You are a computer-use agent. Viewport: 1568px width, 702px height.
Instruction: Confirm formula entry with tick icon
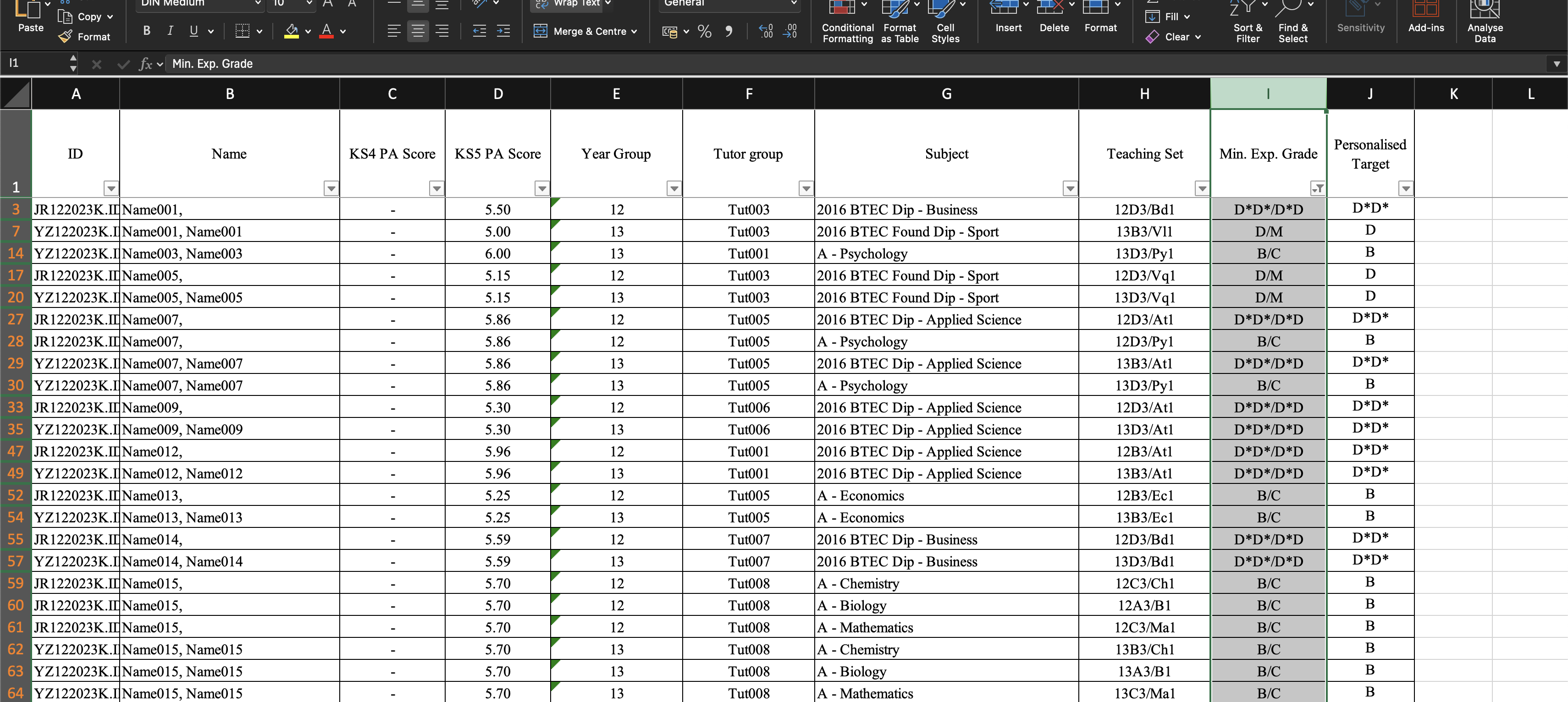click(x=124, y=64)
